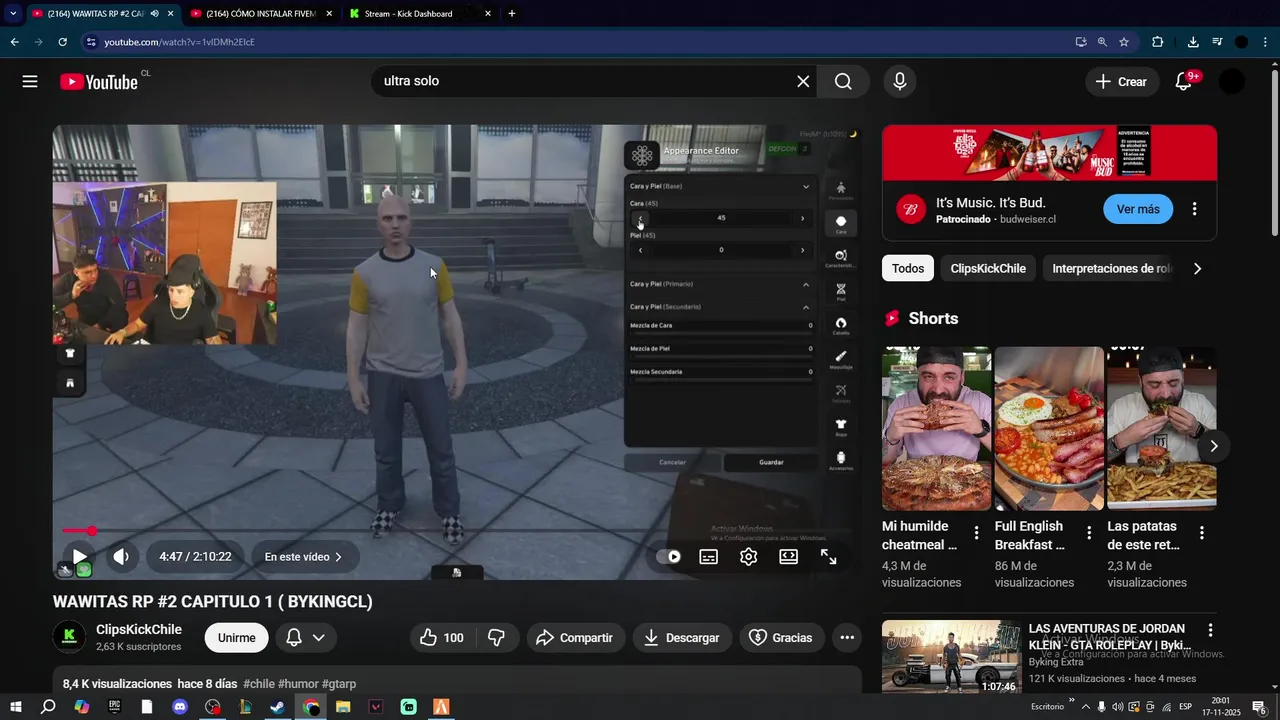The image size is (1280, 720).
Task: Open the tab search dropdown arrow
Action: point(13,14)
